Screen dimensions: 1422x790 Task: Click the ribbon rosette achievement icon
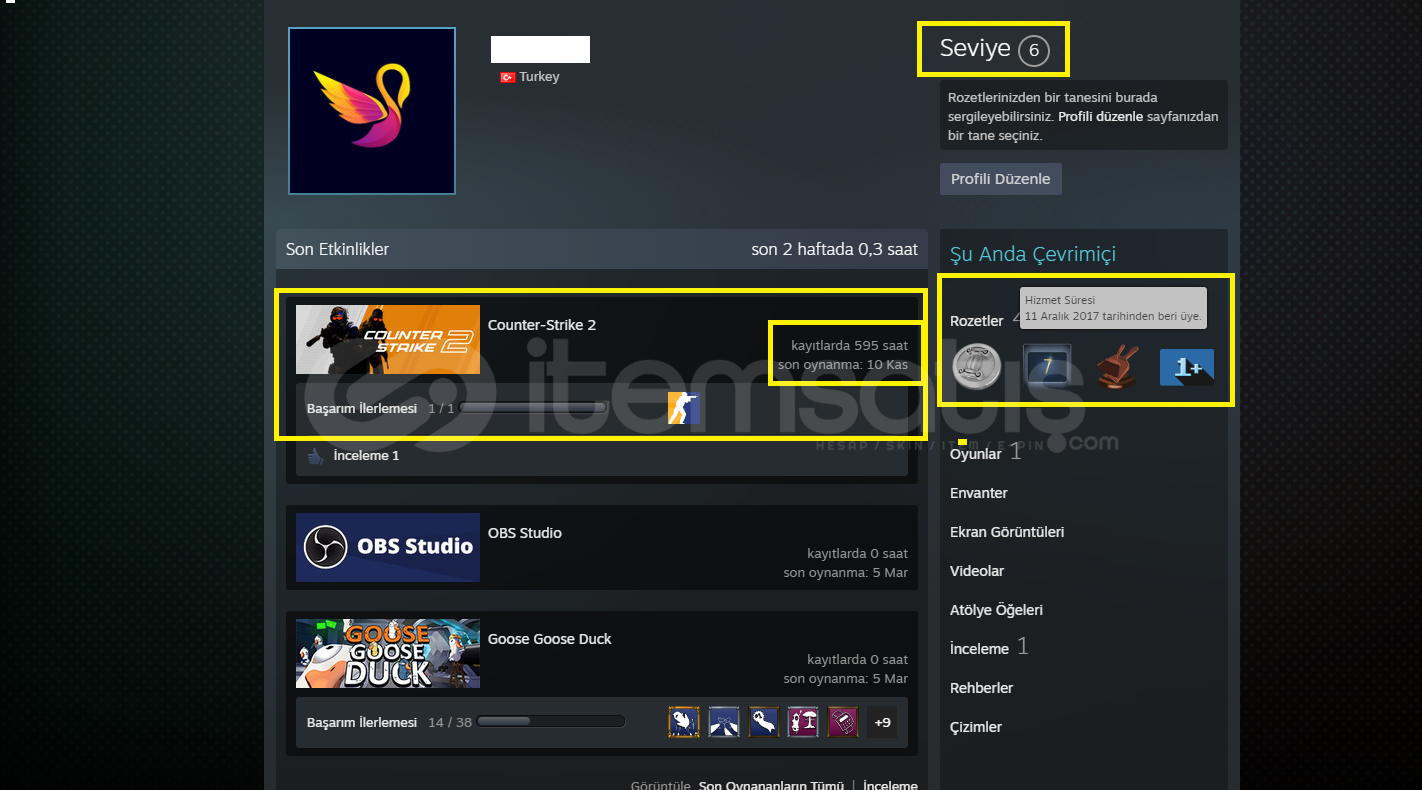[x=764, y=722]
